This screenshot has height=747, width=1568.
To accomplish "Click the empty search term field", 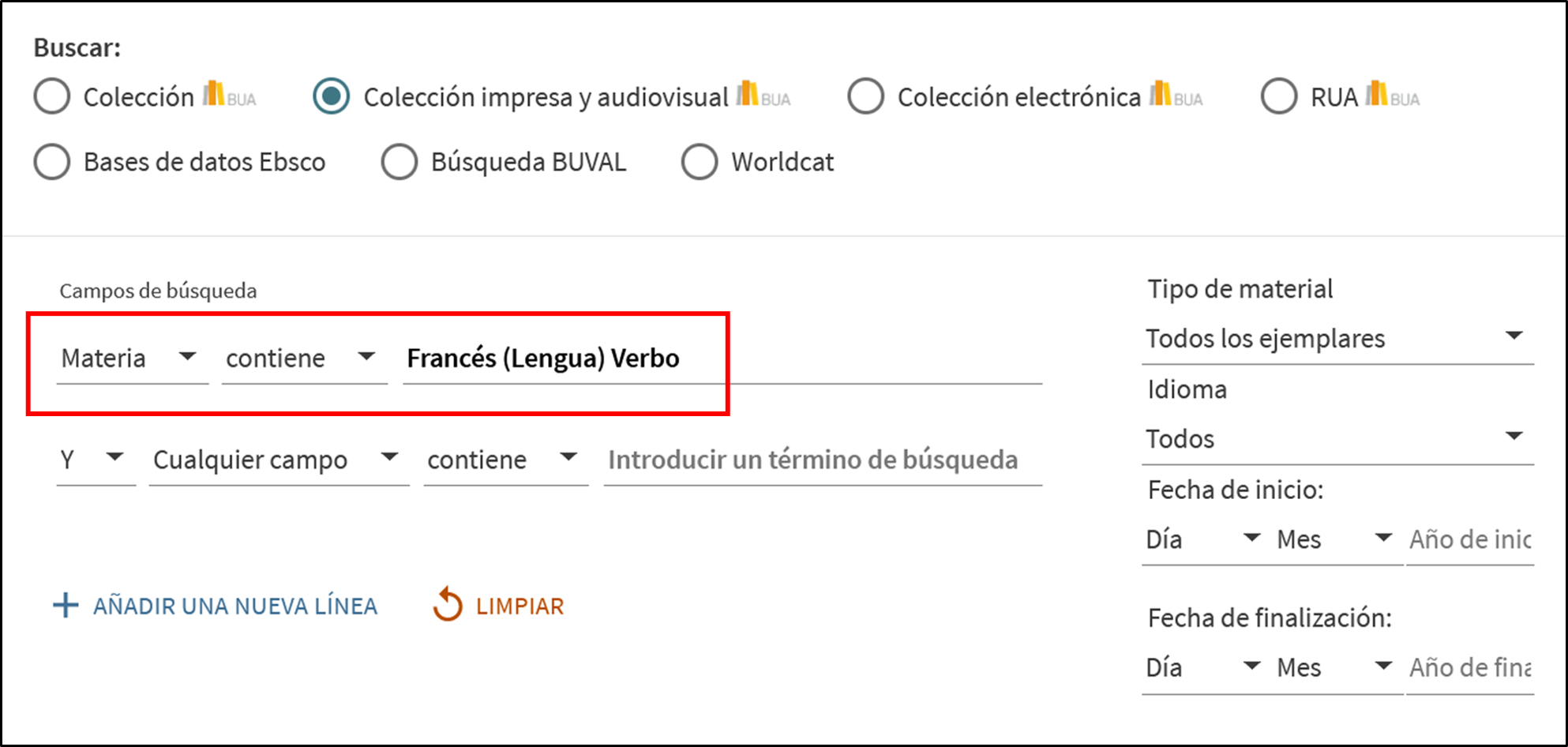I will point(821,460).
